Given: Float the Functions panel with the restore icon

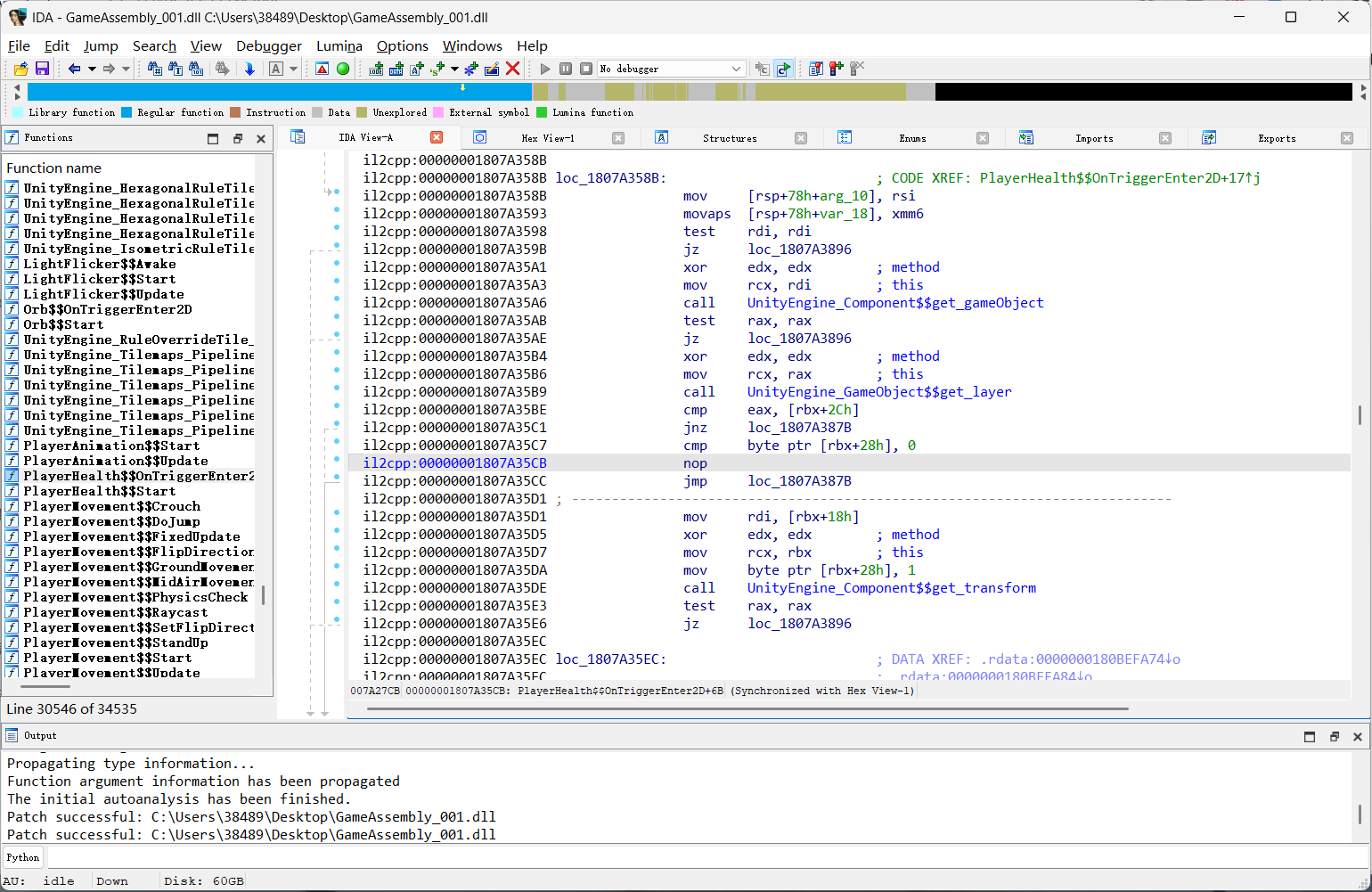Looking at the screenshot, I should (x=238, y=138).
